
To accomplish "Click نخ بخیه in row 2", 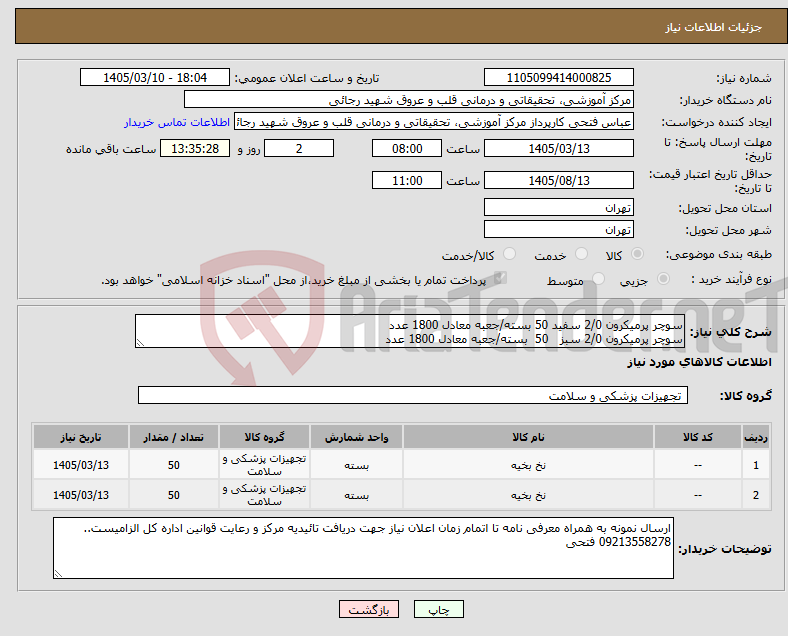I will [x=528, y=495].
